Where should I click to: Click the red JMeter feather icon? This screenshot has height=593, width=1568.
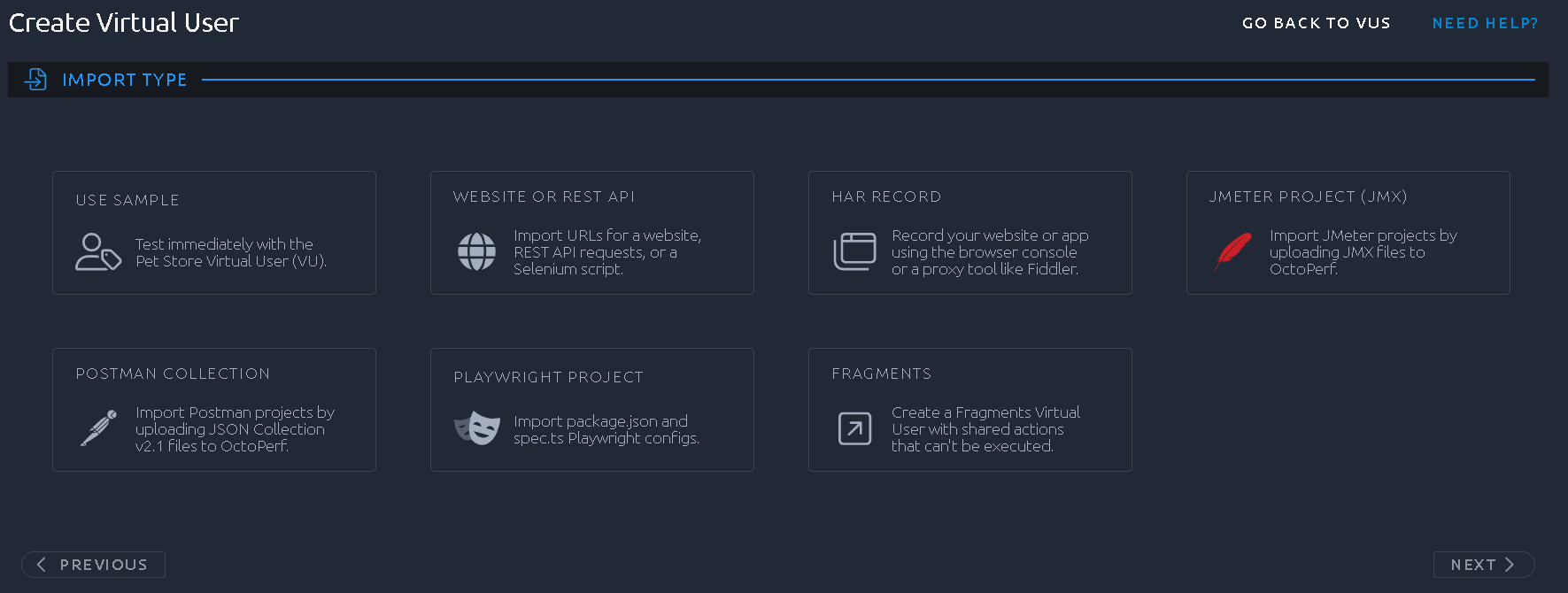(x=1233, y=251)
